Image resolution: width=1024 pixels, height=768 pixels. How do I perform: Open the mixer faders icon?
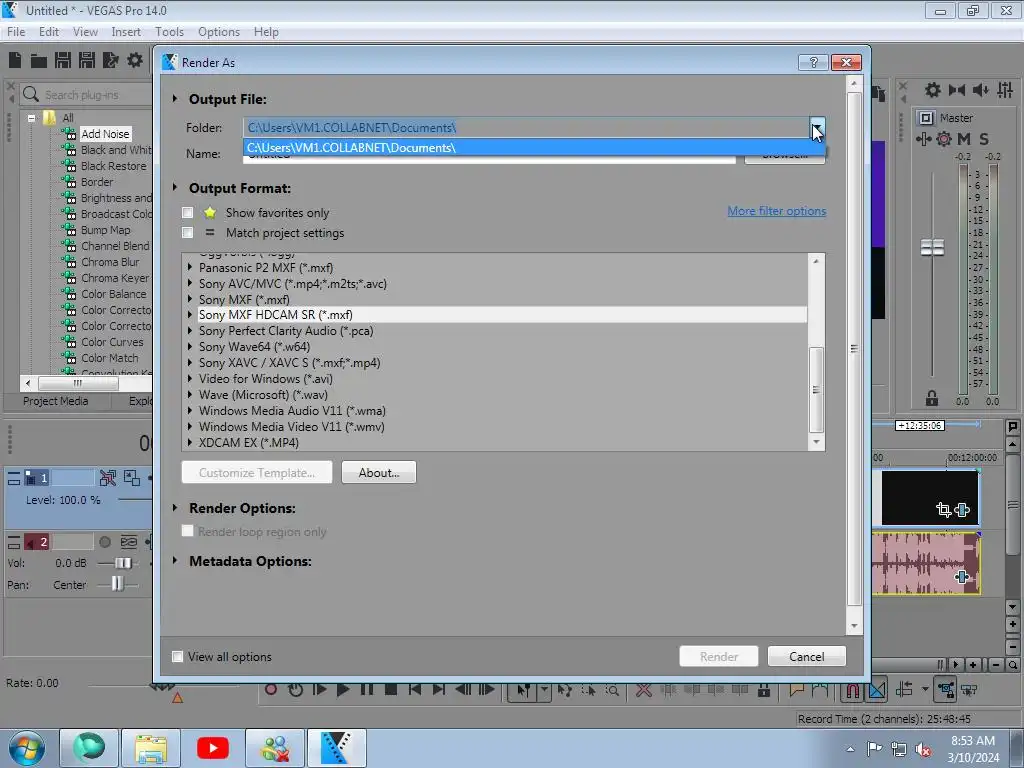[x=1005, y=90]
